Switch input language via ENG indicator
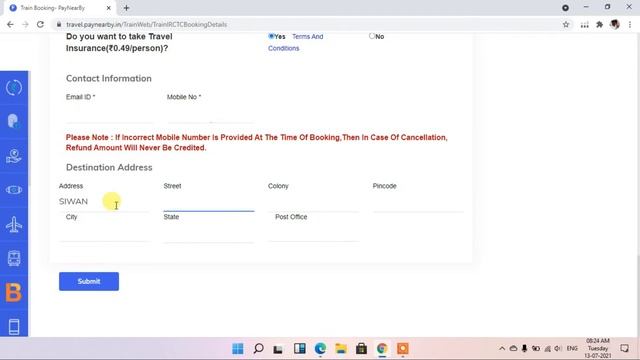 click(572, 349)
